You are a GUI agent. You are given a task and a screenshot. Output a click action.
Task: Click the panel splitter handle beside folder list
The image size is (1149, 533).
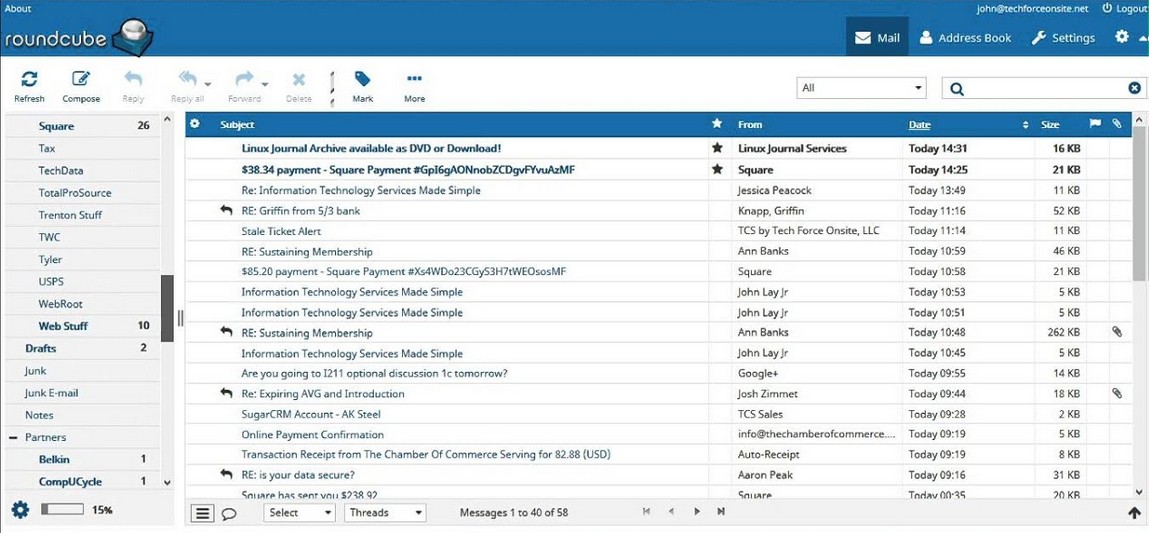pos(180,317)
